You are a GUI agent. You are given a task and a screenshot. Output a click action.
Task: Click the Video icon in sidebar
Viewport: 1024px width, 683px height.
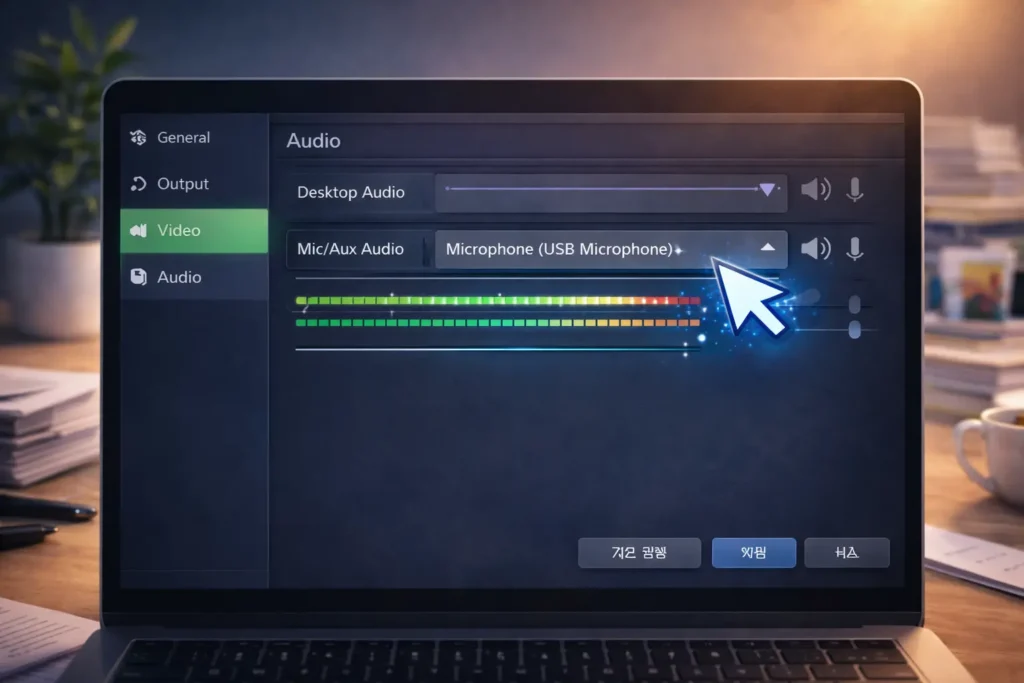coord(138,231)
